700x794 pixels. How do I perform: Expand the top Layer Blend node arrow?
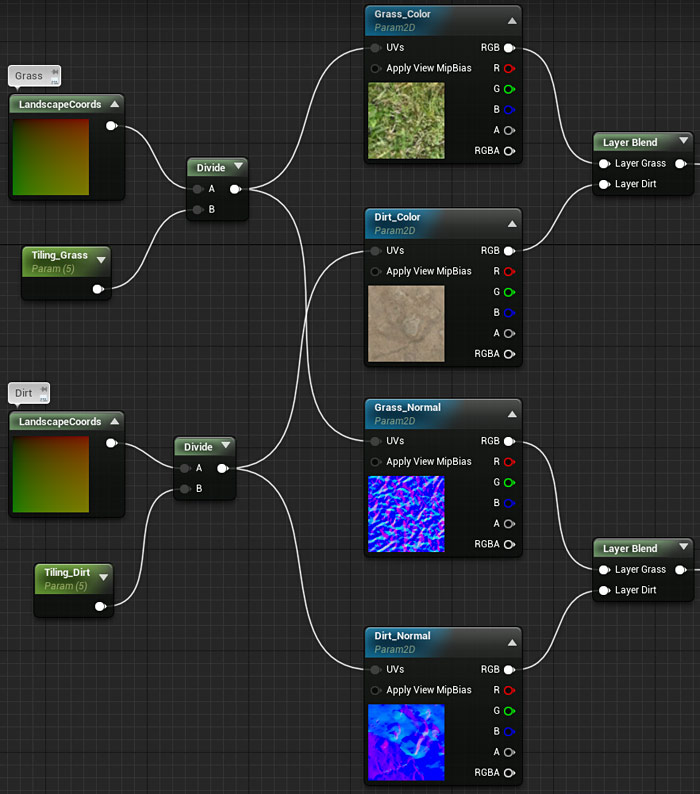683,143
